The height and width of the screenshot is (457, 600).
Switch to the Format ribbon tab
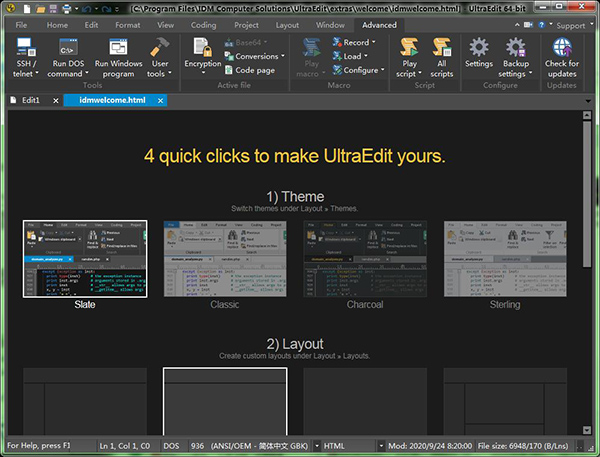(x=127, y=25)
